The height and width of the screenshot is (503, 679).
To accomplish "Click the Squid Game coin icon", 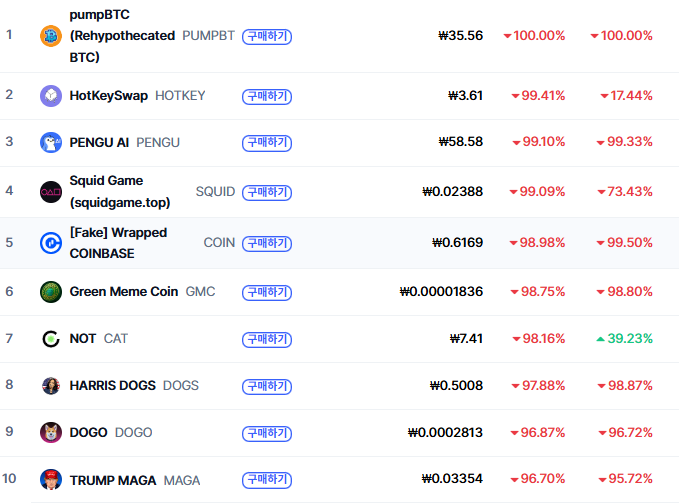I will point(50,191).
